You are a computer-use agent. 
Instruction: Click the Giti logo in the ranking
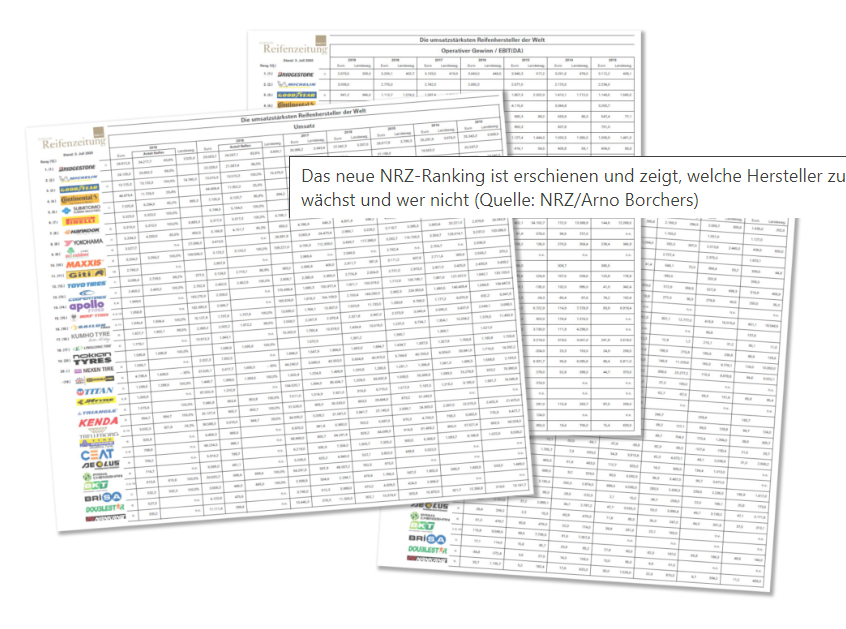[x=86, y=274]
